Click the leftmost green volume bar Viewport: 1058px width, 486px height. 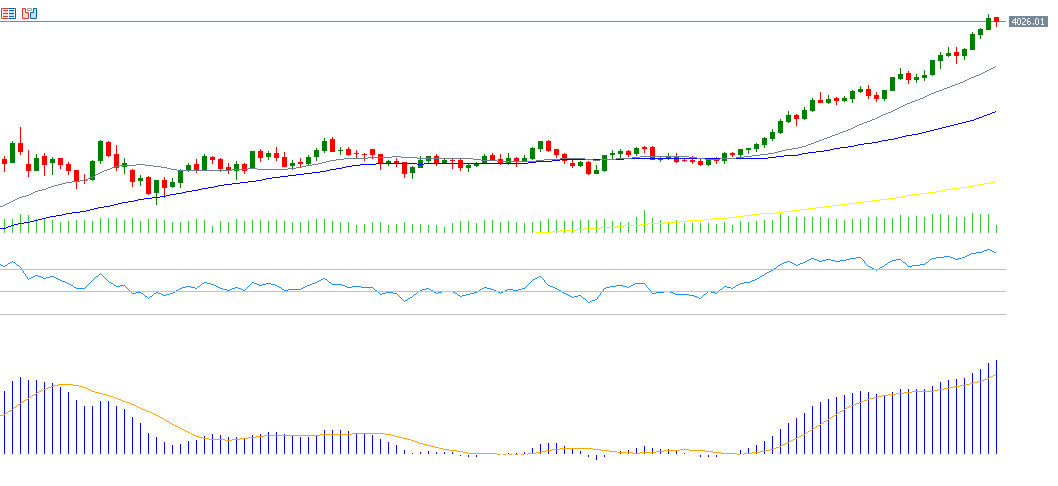[x=4, y=227]
